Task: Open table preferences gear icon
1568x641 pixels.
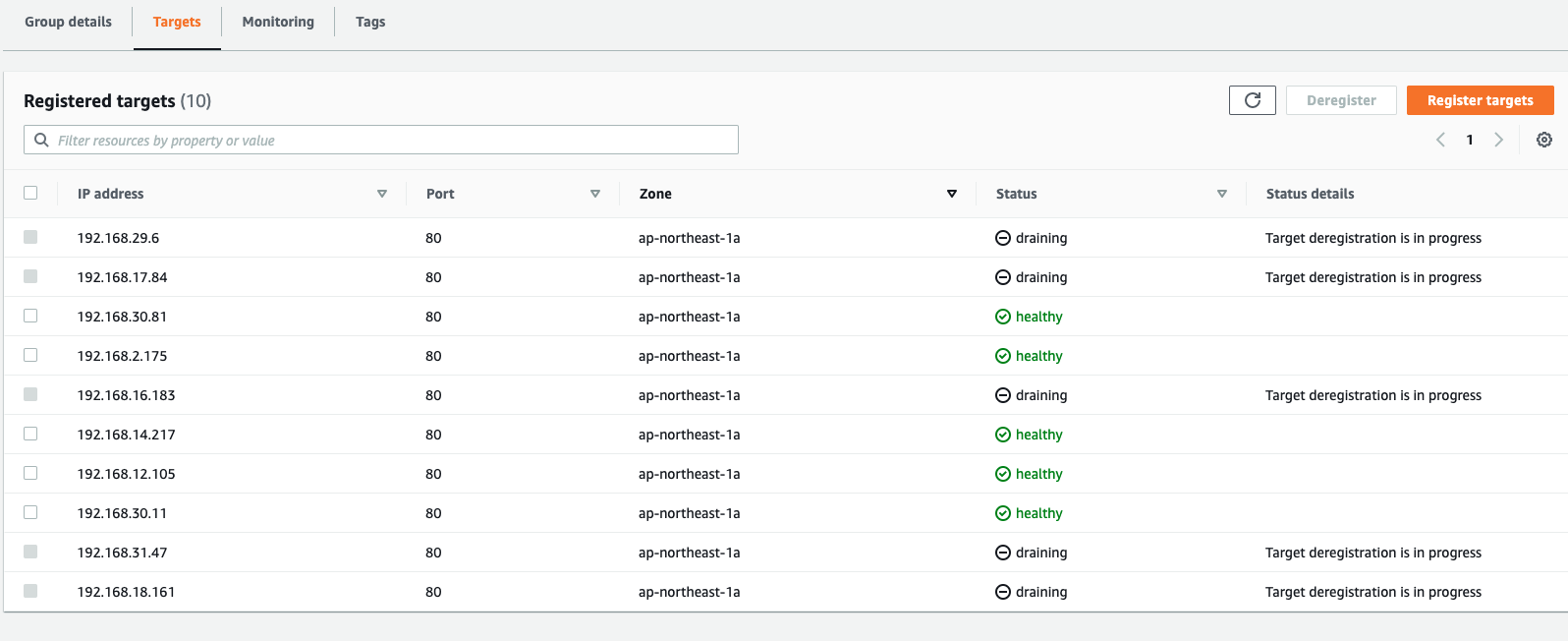Action: [x=1543, y=140]
